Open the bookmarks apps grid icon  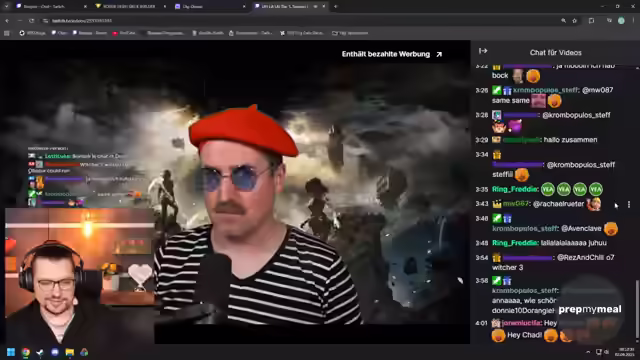7,33
